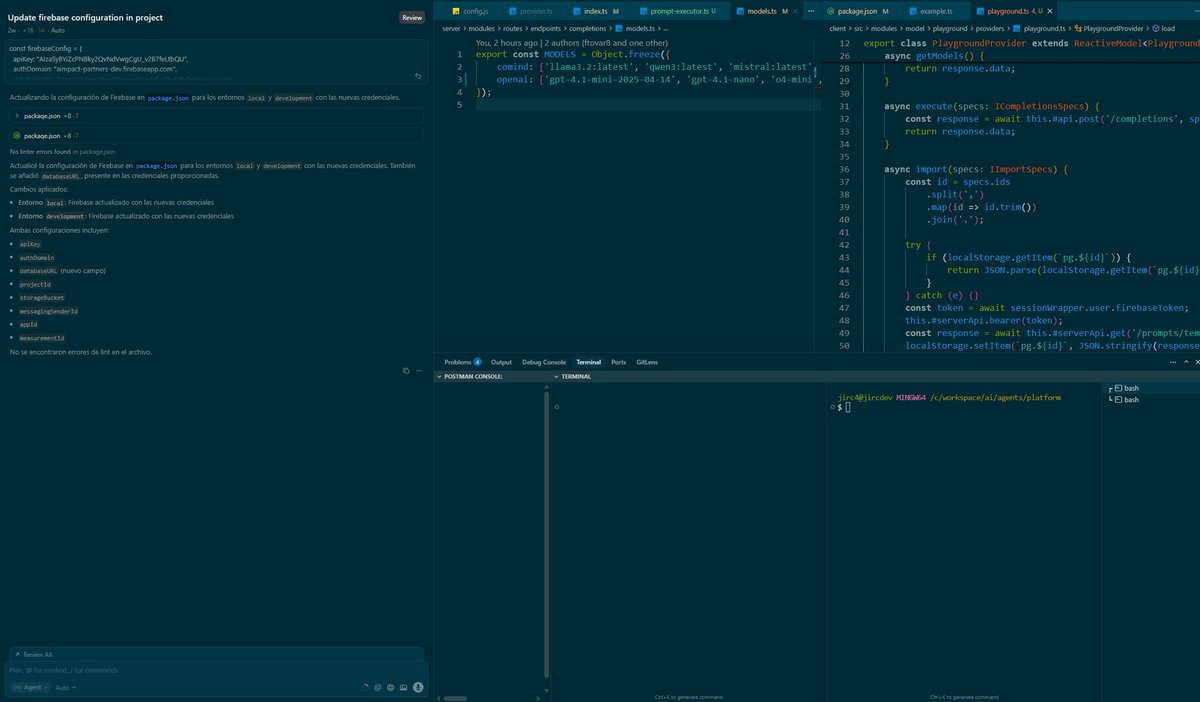Open the Problems panel tab

tap(462, 362)
